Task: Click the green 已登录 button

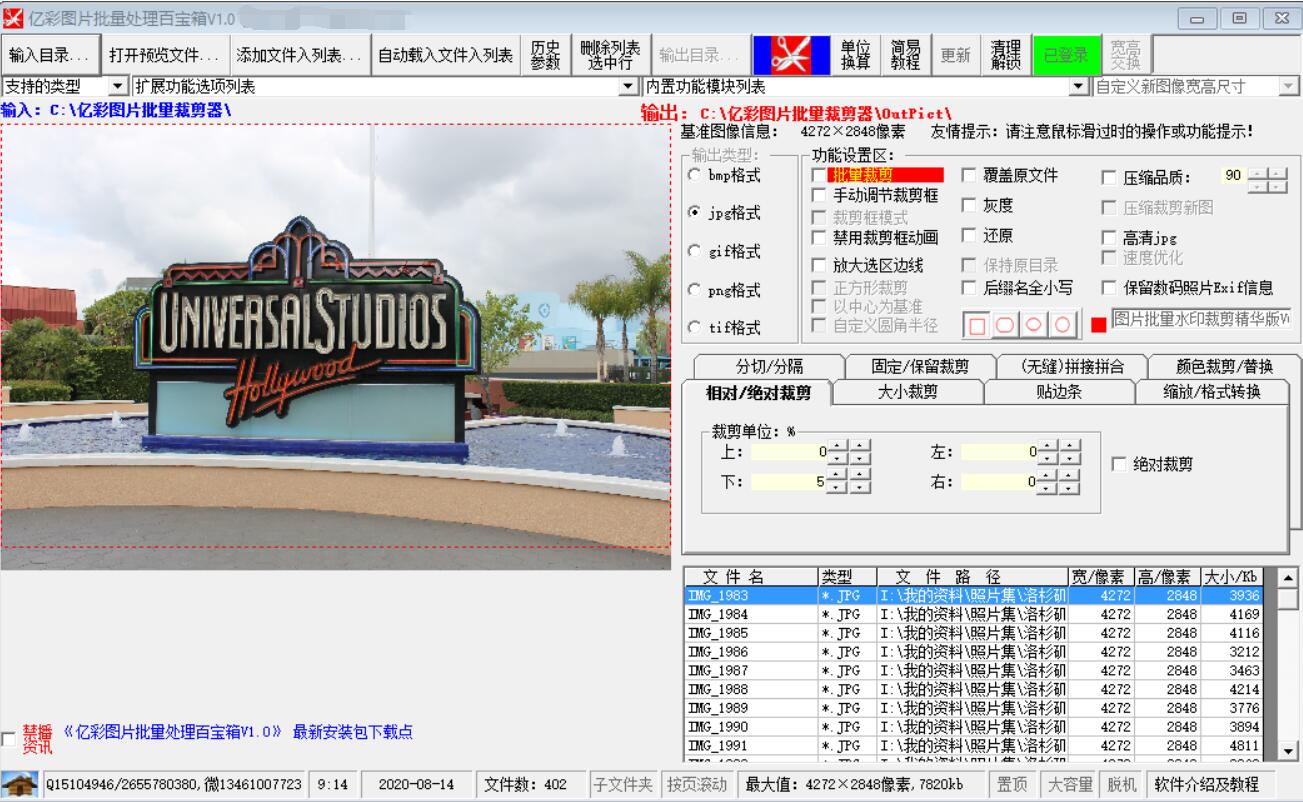Action: coord(1066,55)
